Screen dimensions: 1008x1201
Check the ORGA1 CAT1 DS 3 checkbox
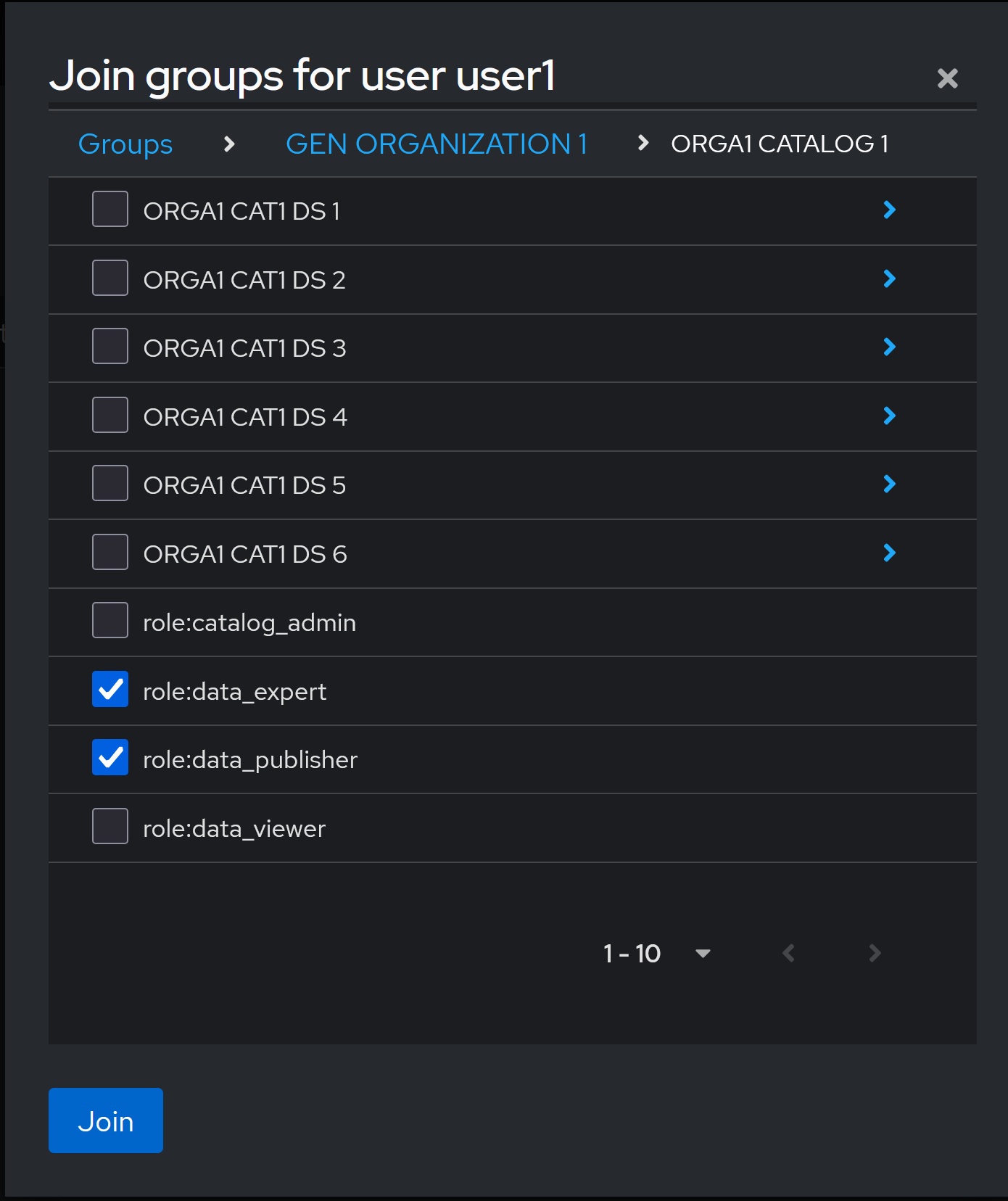click(110, 346)
